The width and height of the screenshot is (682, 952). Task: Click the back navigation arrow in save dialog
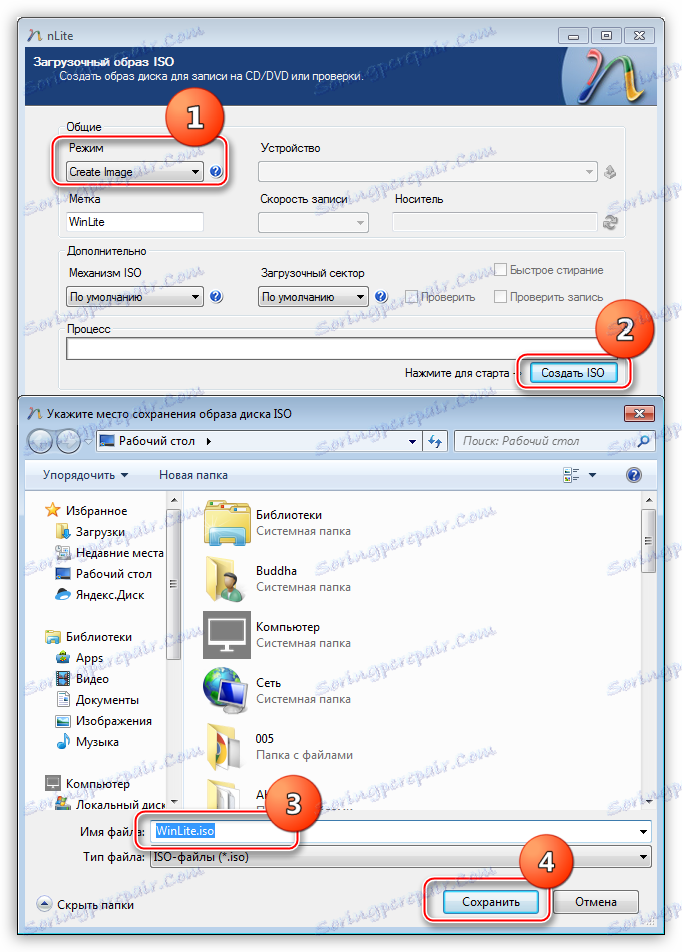pyautogui.click(x=40, y=441)
